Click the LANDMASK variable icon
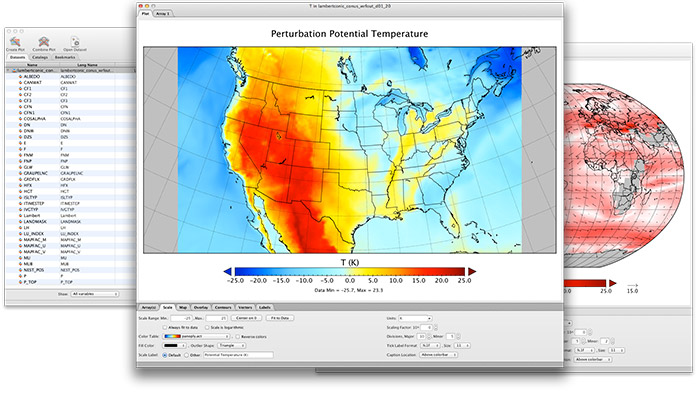The height and width of the screenshot is (394, 700). [x=20, y=222]
